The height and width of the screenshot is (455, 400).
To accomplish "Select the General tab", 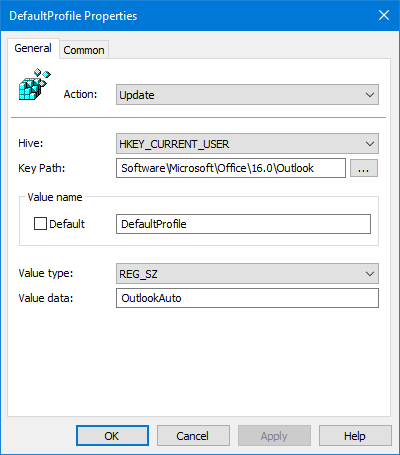I will click(33, 48).
